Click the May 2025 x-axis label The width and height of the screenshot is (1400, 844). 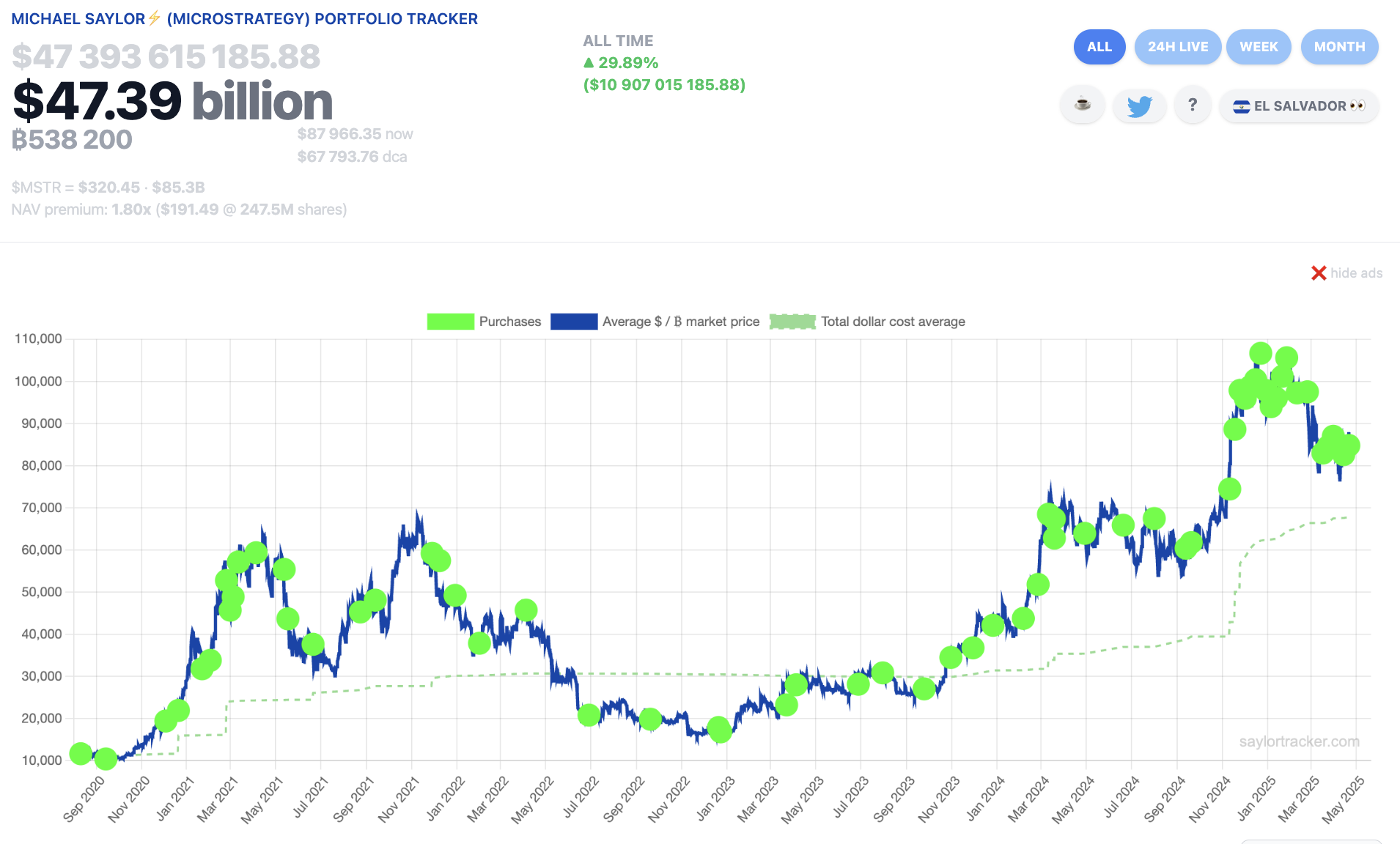click(x=1343, y=799)
